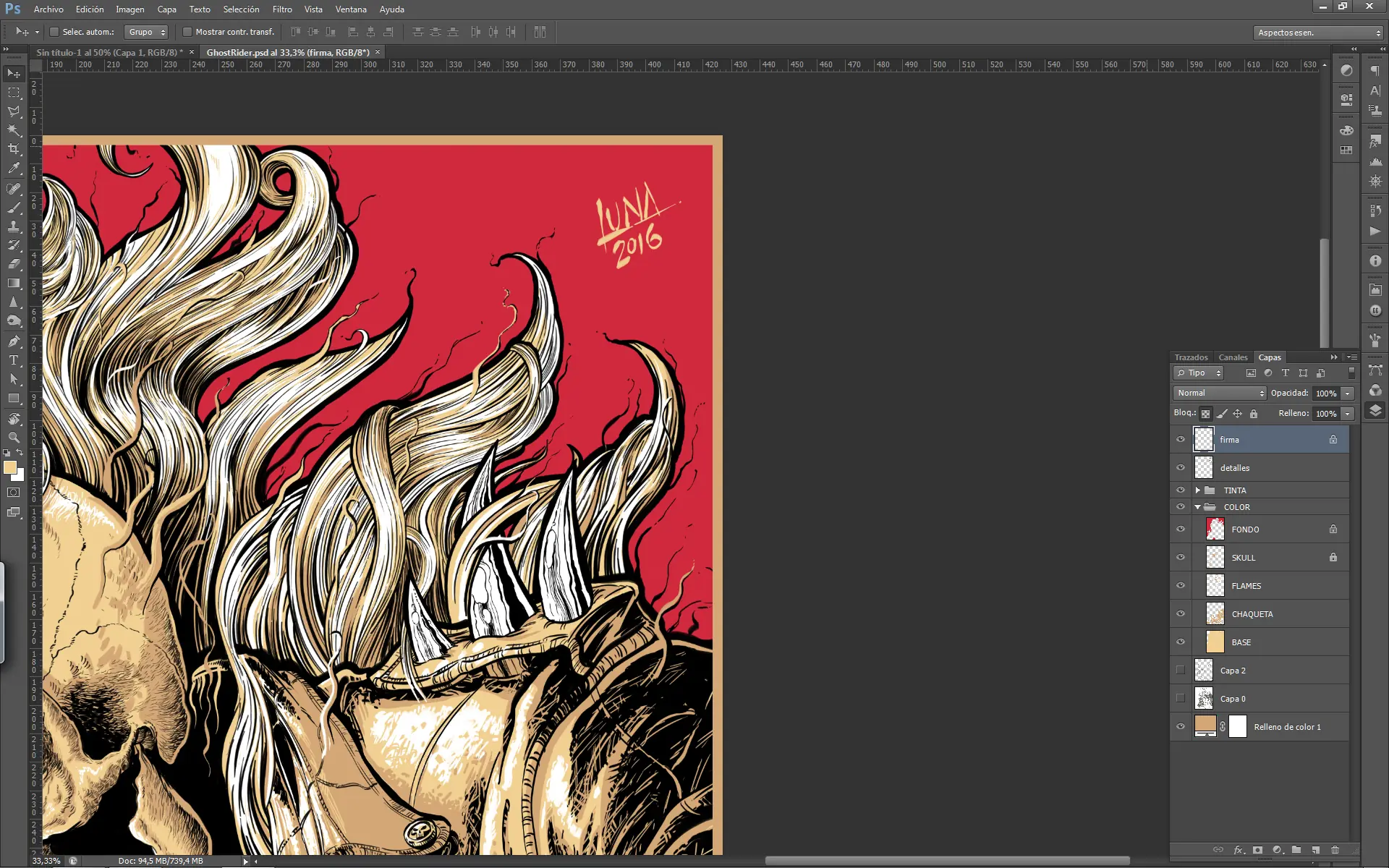Select the Eraser tool
The width and height of the screenshot is (1389, 868).
pyautogui.click(x=14, y=264)
